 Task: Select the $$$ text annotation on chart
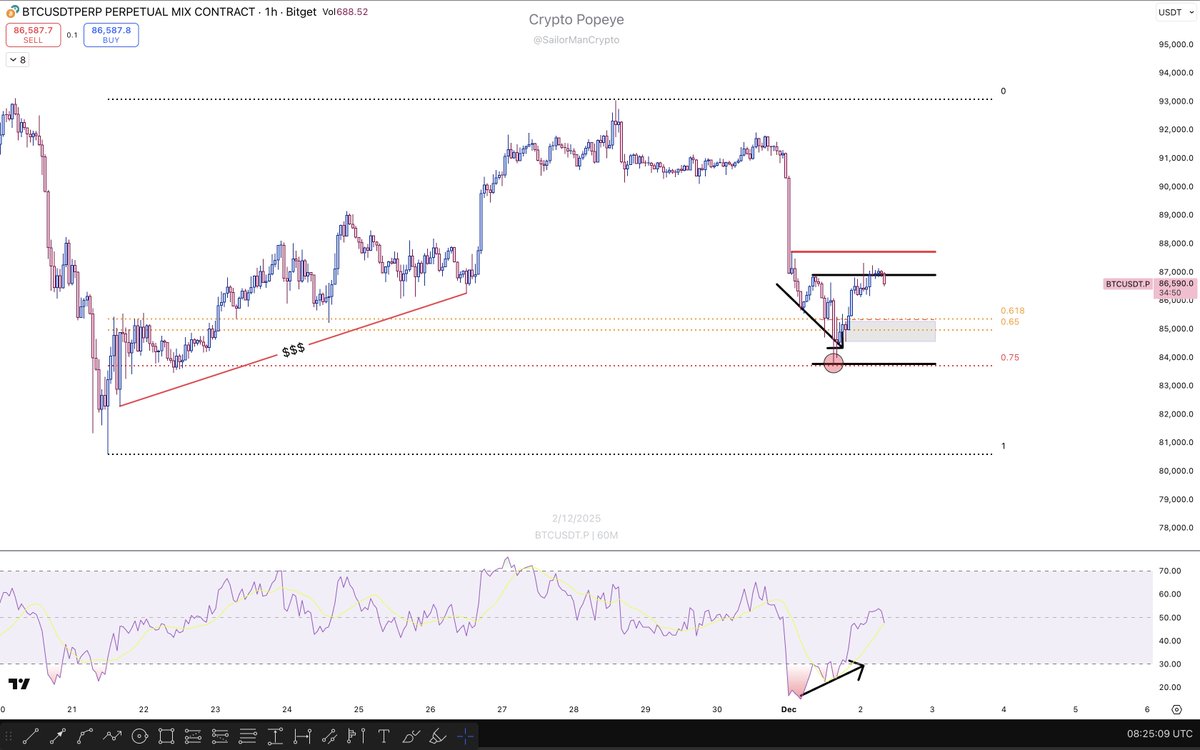pos(292,350)
